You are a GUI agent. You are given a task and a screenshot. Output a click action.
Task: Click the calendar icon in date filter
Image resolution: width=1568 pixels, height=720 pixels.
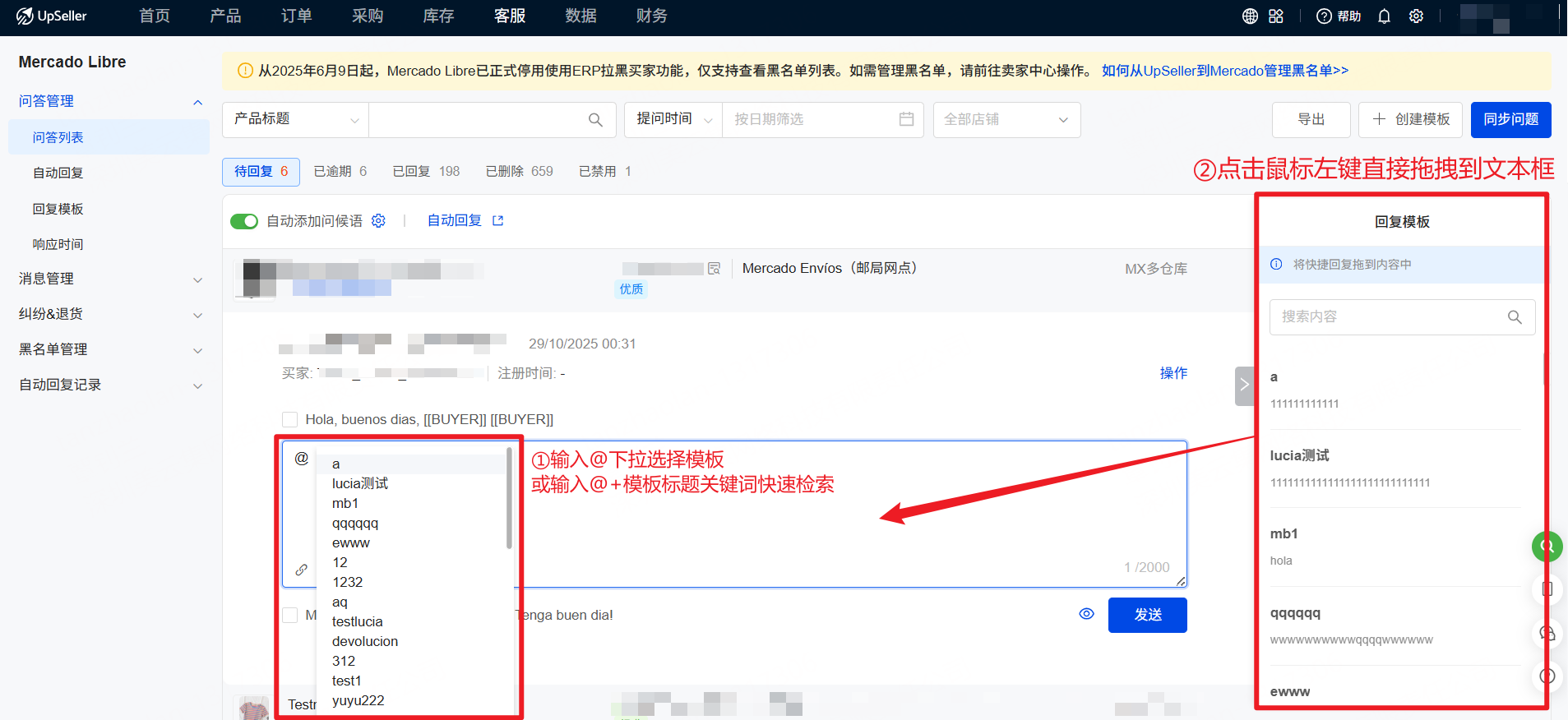tap(906, 119)
